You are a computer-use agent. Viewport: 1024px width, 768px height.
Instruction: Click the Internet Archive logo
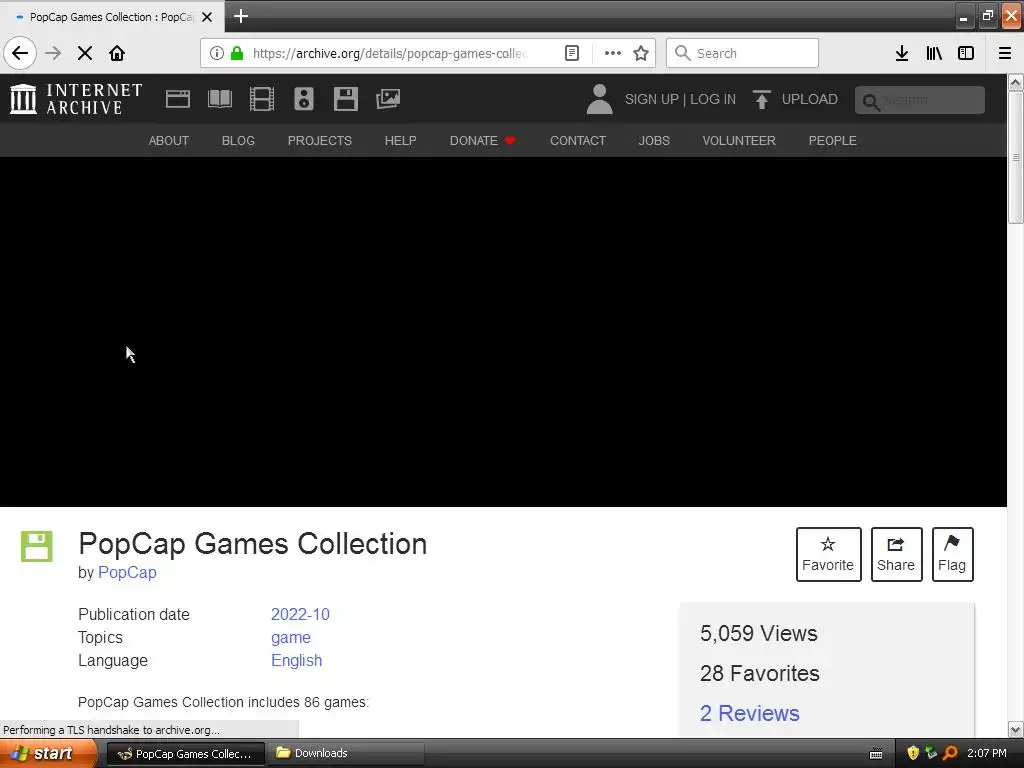point(76,99)
